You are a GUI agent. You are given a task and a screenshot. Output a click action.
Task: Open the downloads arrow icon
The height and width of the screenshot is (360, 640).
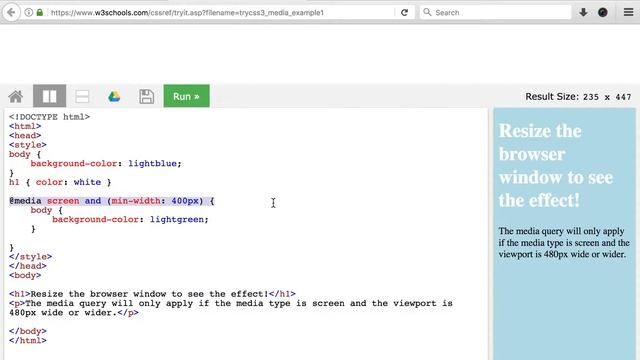point(583,12)
